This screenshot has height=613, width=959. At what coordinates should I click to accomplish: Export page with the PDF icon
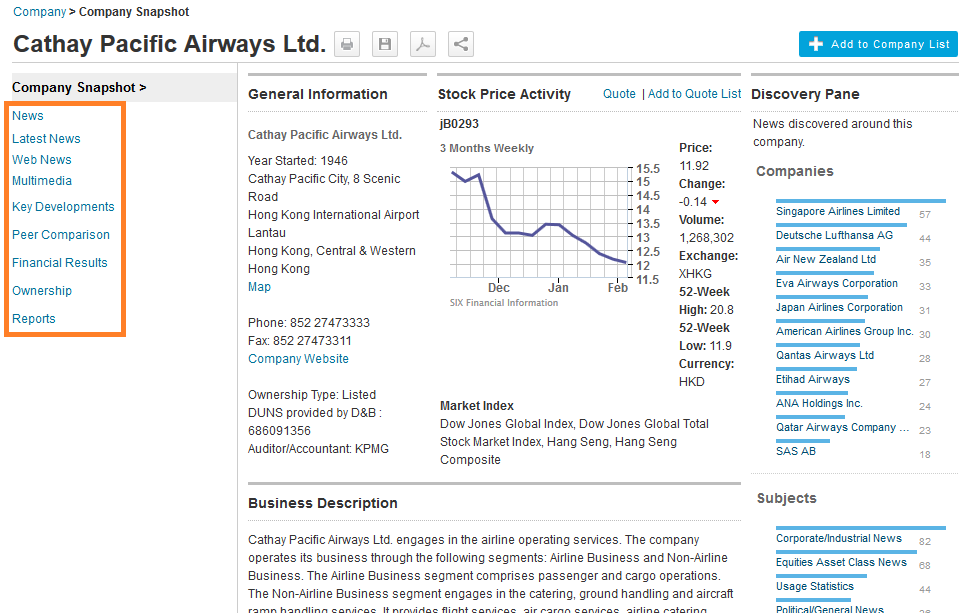tap(423, 44)
